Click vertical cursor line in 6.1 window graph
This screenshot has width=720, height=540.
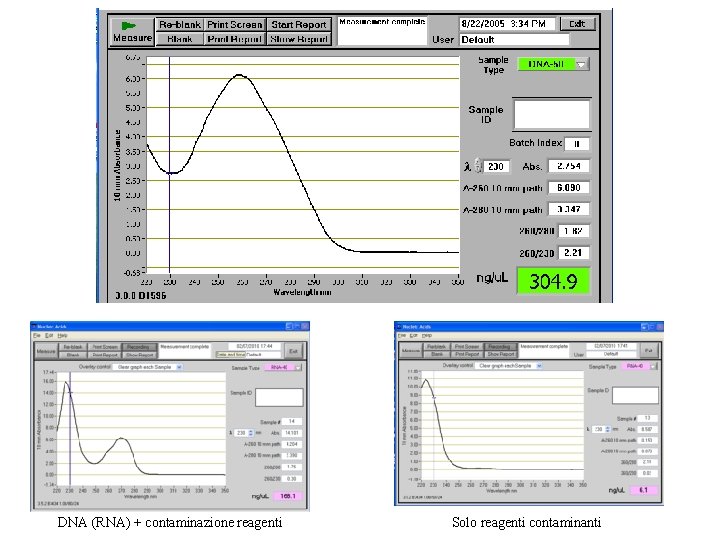433,425
